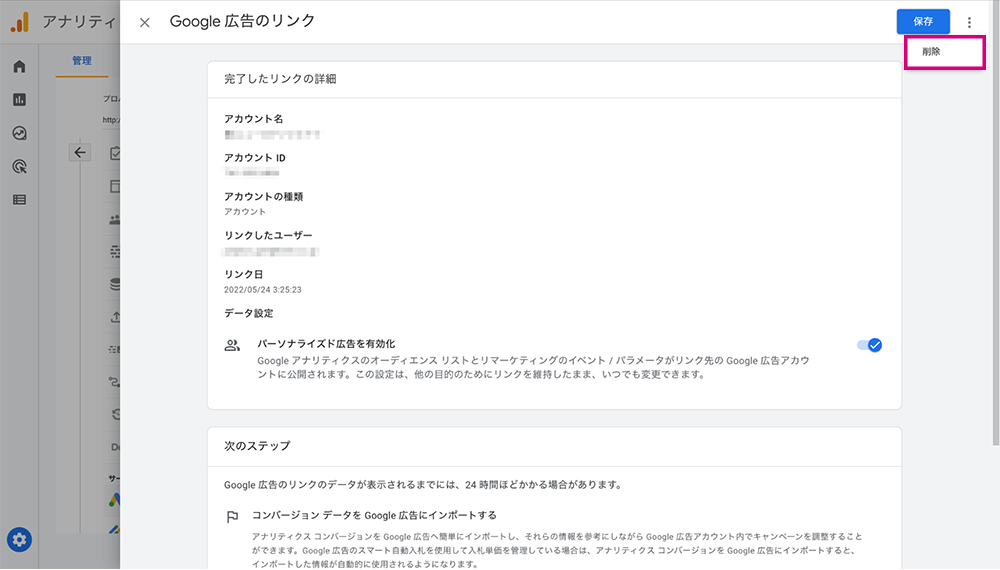Click the back arrow button in admin column
This screenshot has height=570, width=1000.
tap(80, 152)
